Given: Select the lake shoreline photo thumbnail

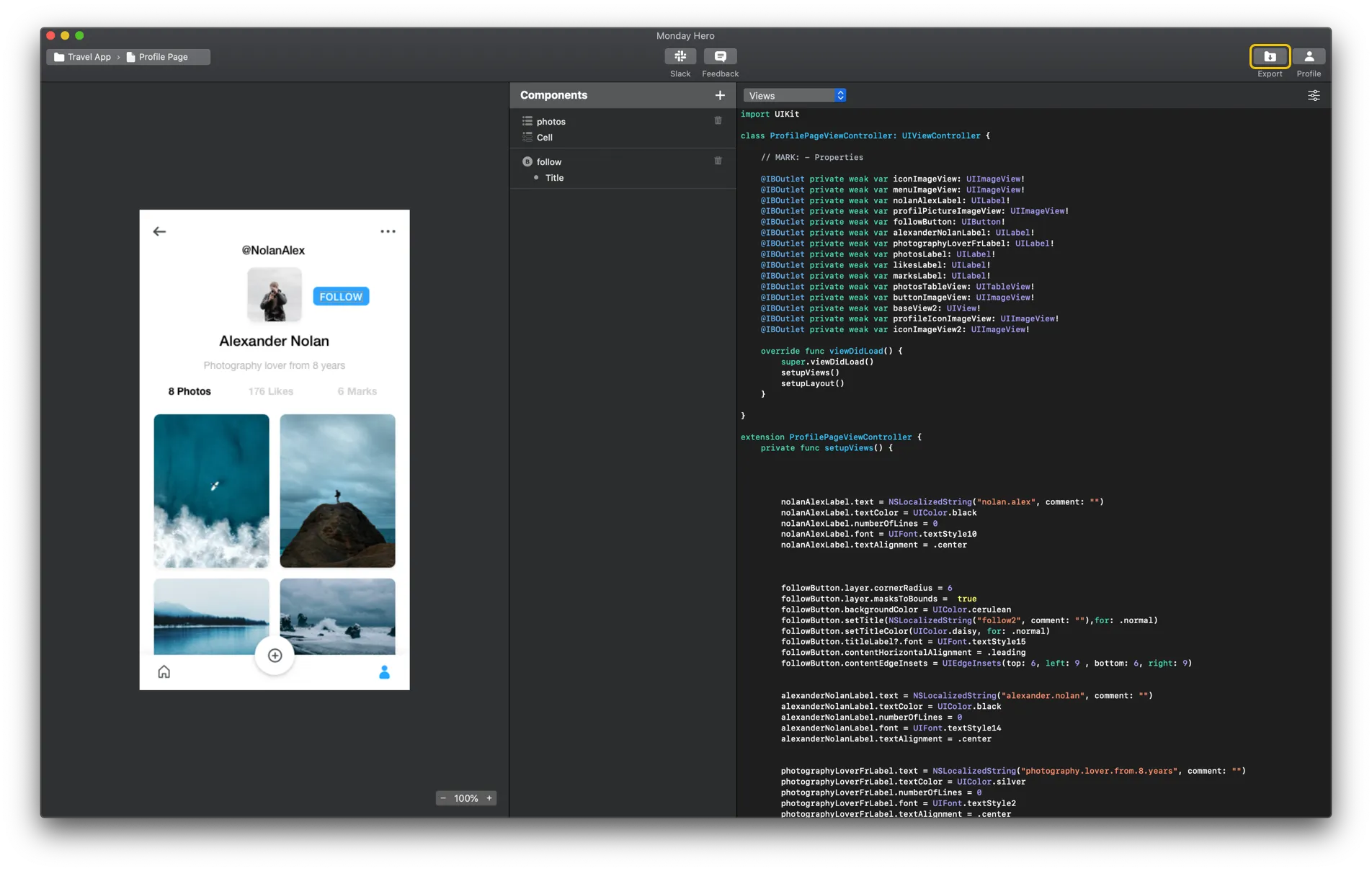Looking at the screenshot, I should pyautogui.click(x=211, y=616).
